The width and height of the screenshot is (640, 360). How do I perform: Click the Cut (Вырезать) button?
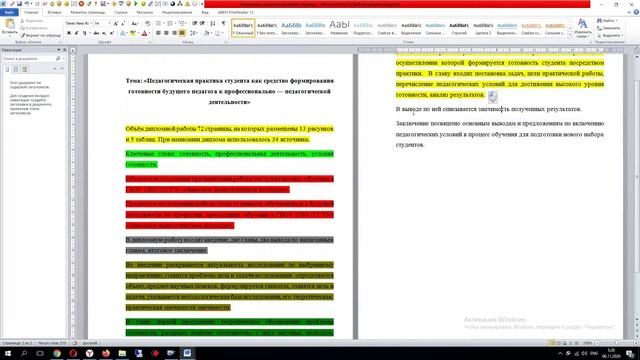[x=31, y=21]
